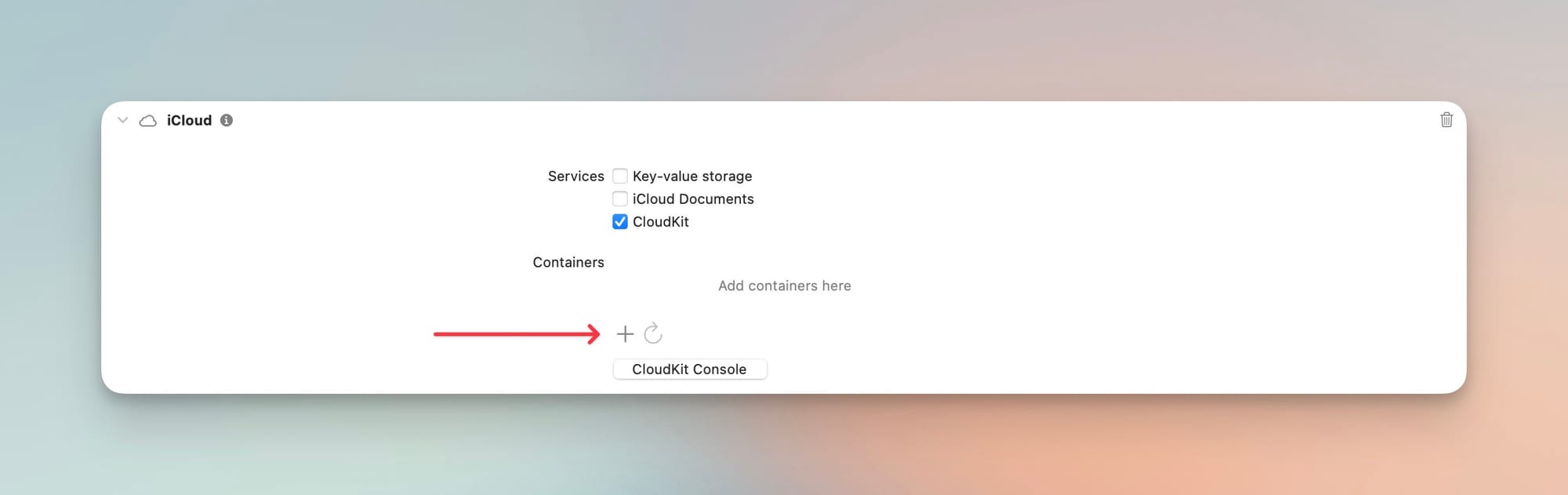Click the arrowhead pointing at plus icon
1568x495 pixels.
click(x=594, y=334)
